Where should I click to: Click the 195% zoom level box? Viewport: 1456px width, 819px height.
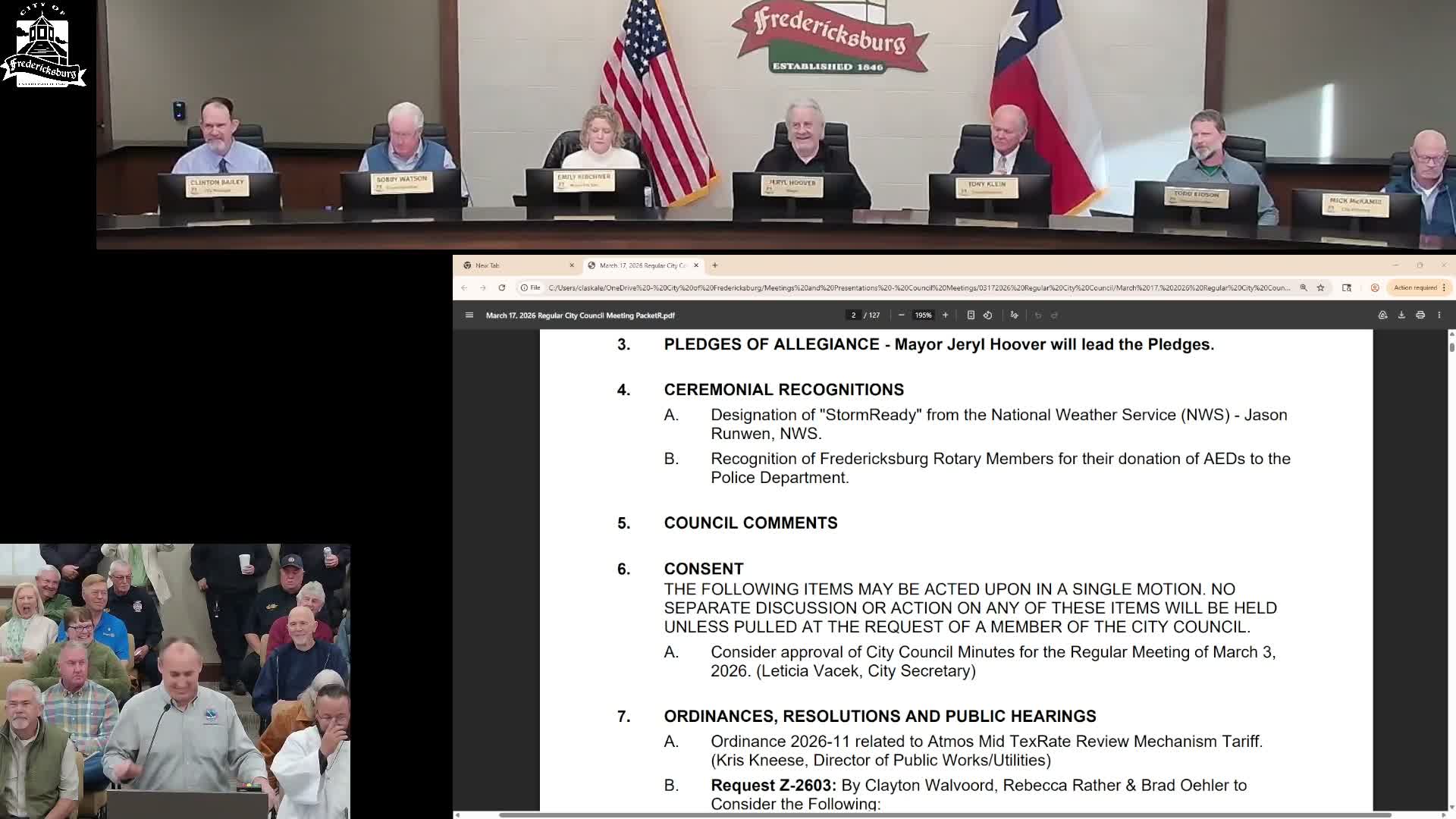923,315
